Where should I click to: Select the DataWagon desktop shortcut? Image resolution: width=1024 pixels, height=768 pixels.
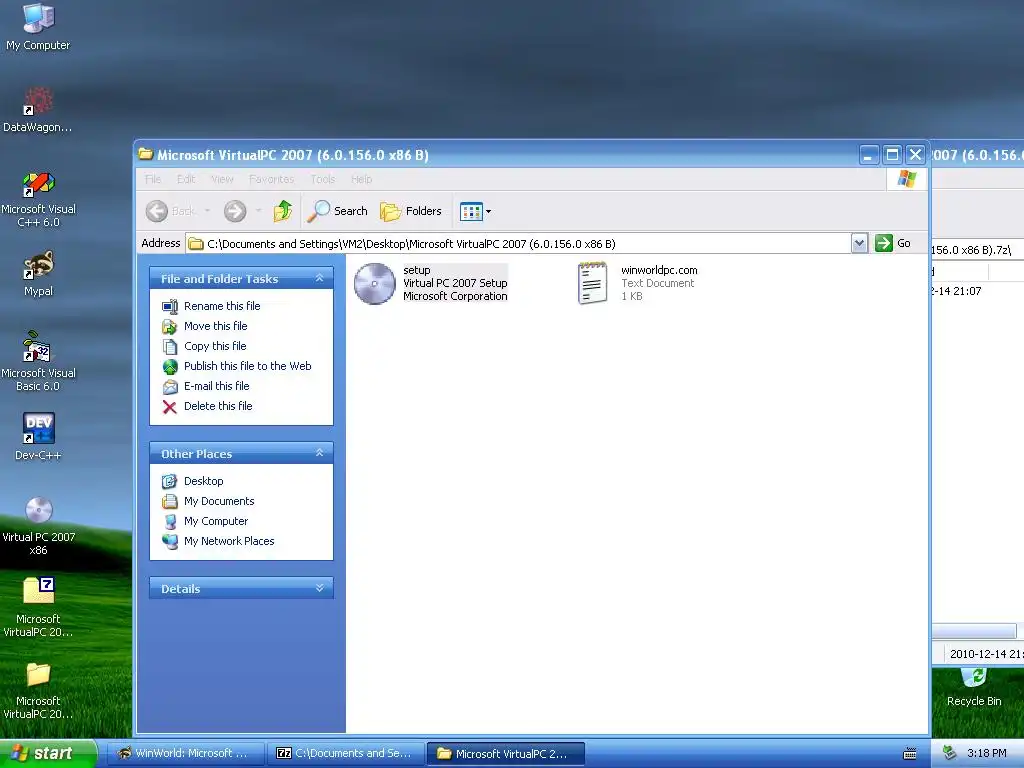click(38, 110)
